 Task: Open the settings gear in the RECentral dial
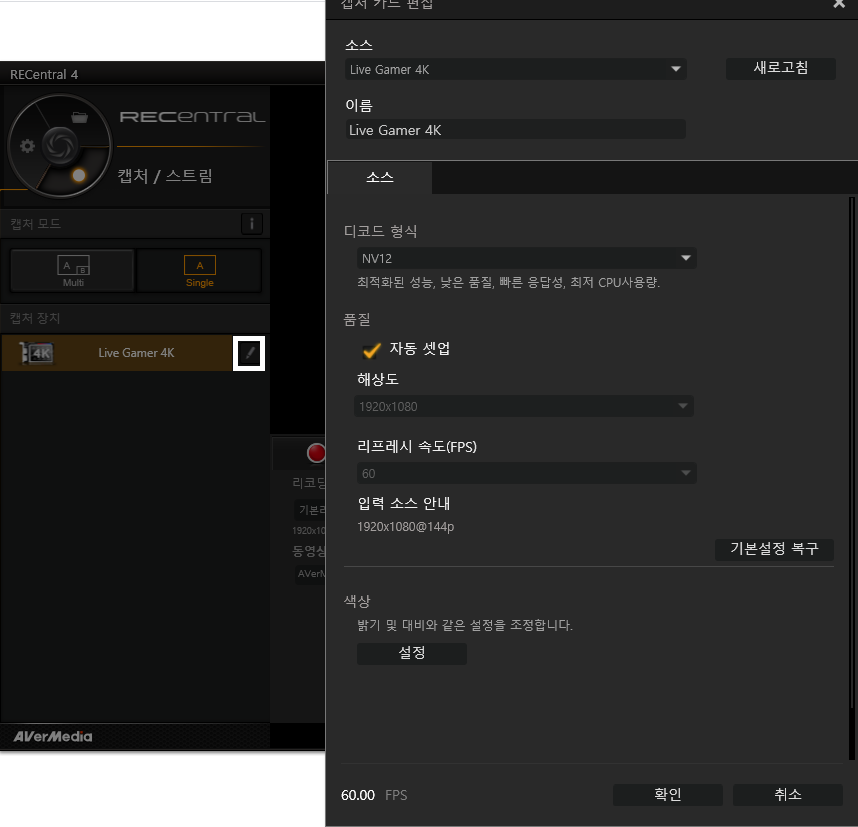[x=27, y=146]
